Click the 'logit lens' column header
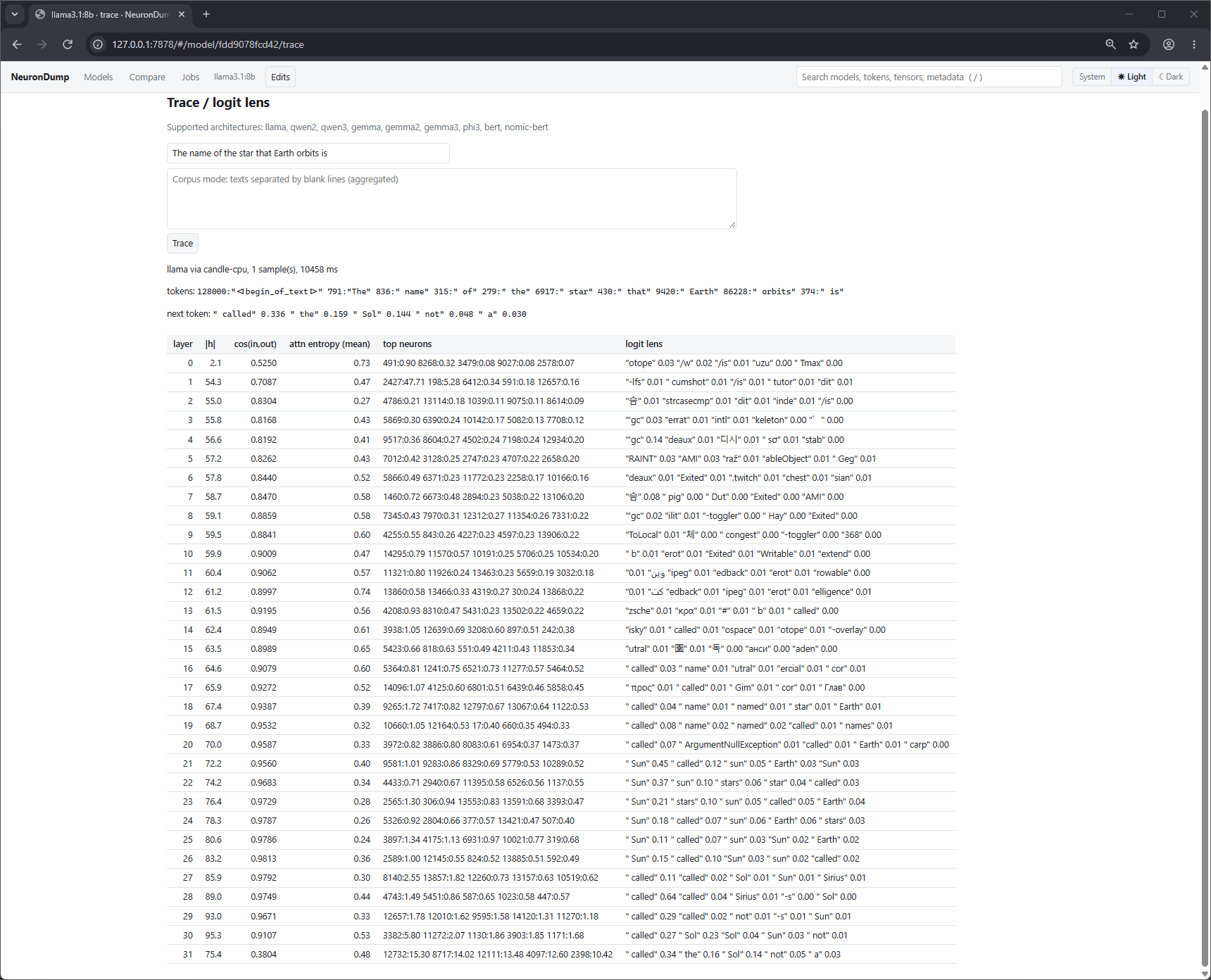 tap(644, 344)
